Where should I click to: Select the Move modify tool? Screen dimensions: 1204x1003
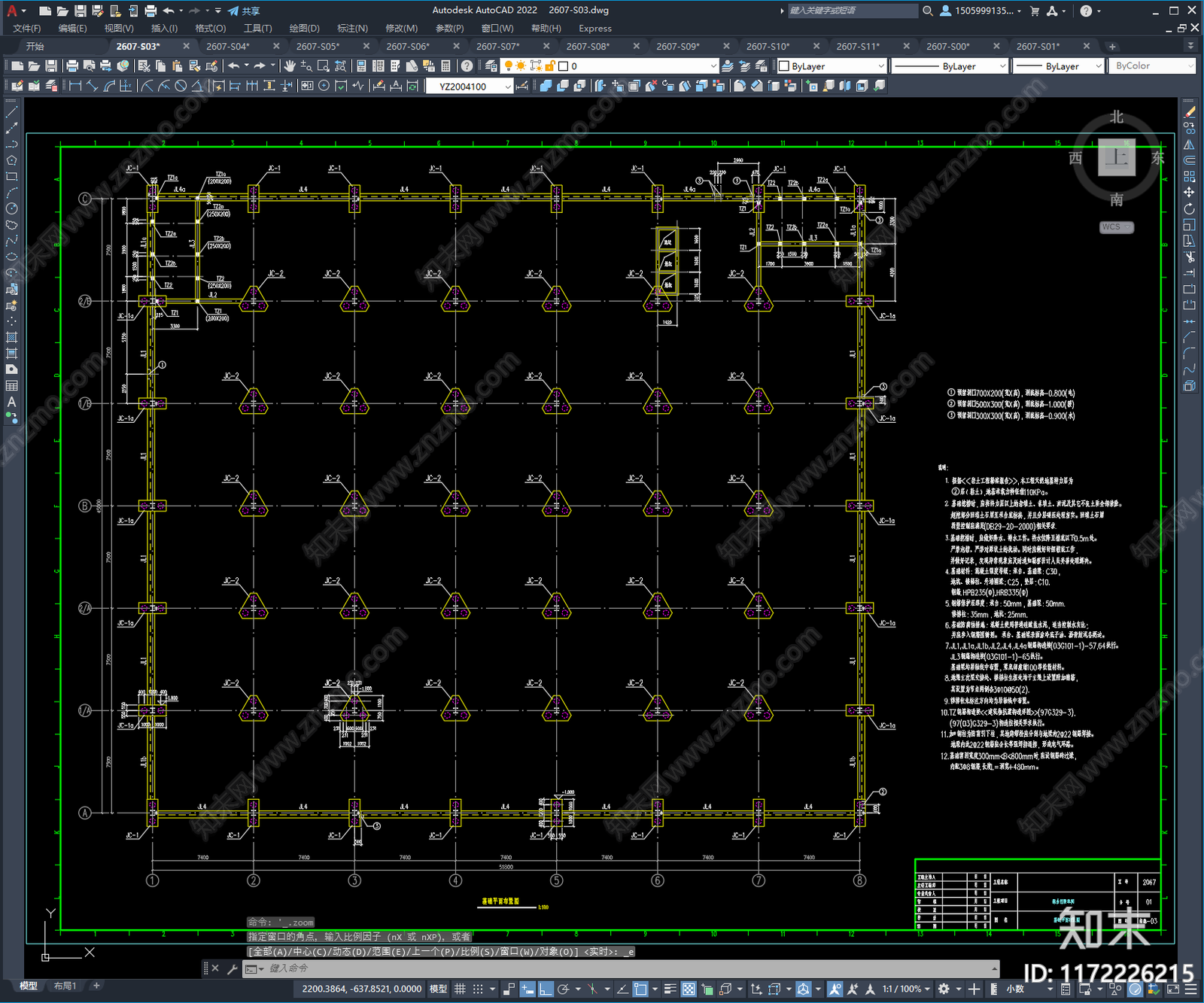[x=1189, y=193]
